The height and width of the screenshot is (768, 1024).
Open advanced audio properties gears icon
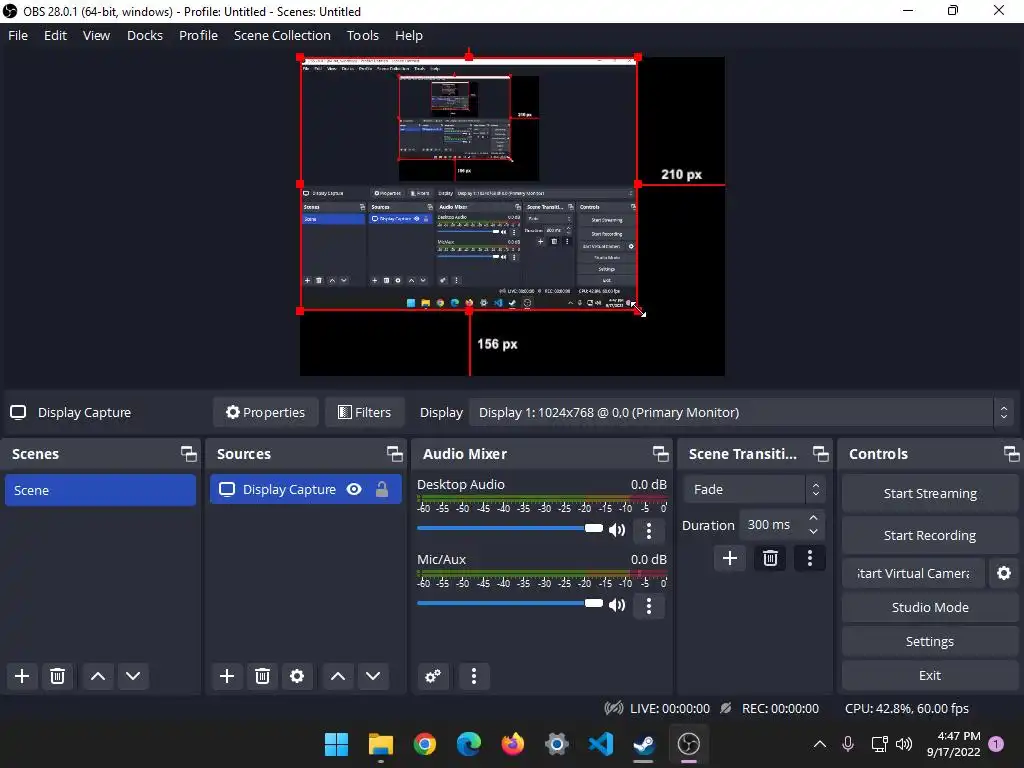click(x=433, y=676)
